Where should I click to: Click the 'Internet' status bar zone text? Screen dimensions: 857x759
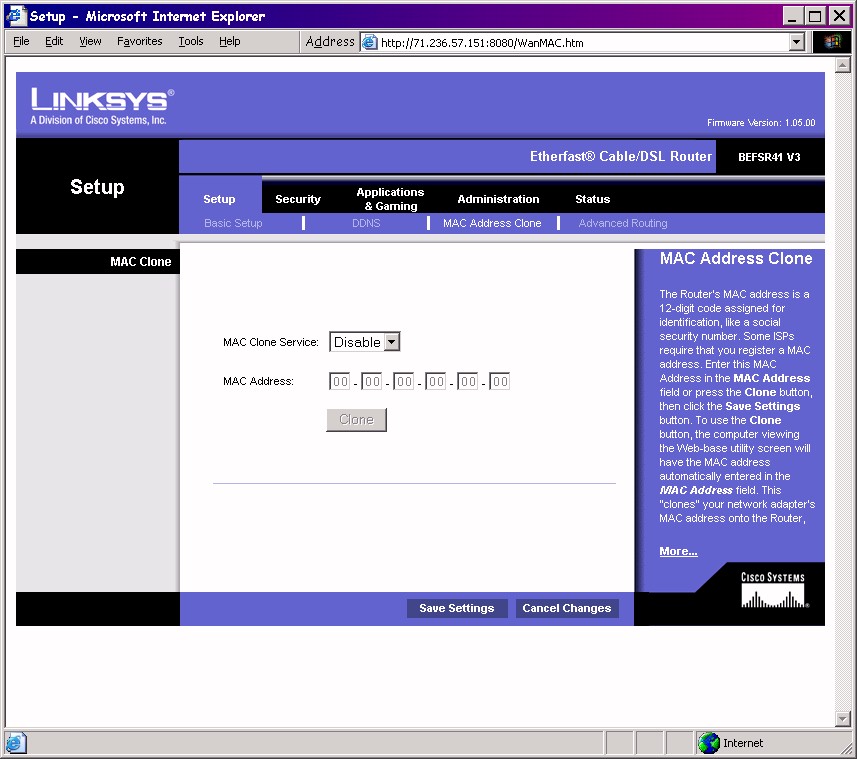coord(743,743)
